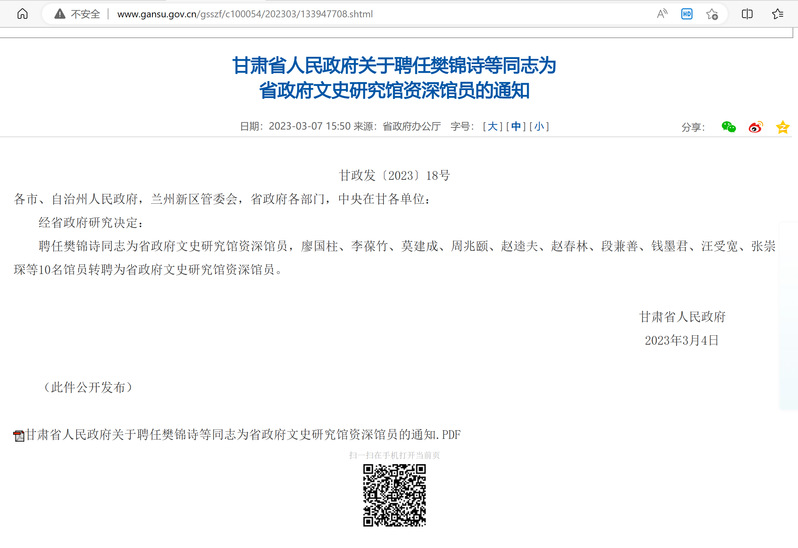Set font size to medium (中)
This screenshot has height=548, width=798.
point(515,126)
